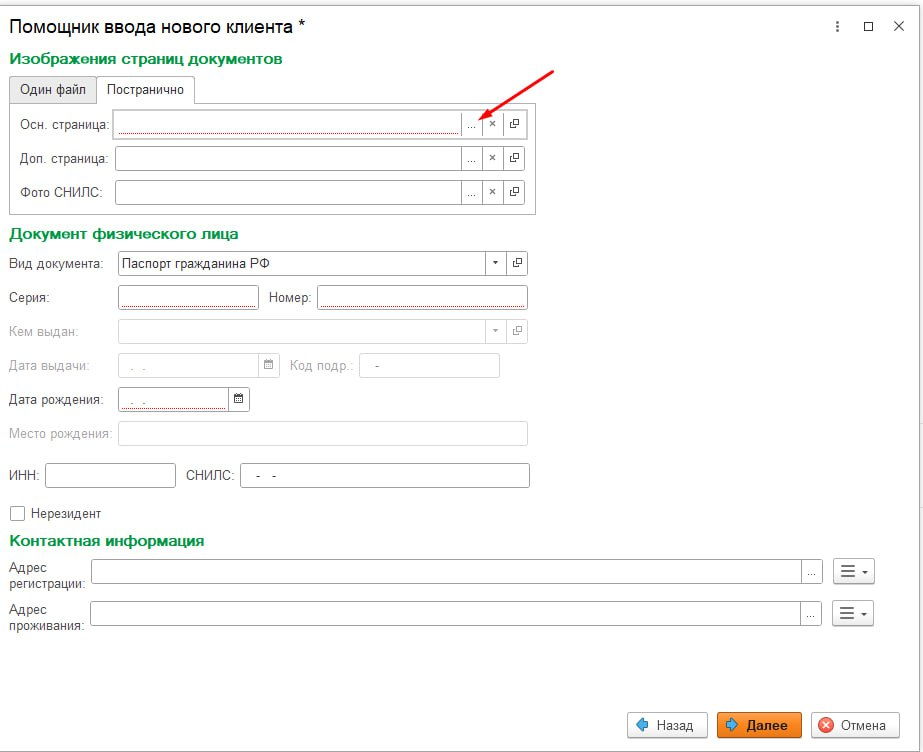The image size is (923, 752).
Task: Click browse (…) button for Адрес регистрации
Action: click(812, 571)
